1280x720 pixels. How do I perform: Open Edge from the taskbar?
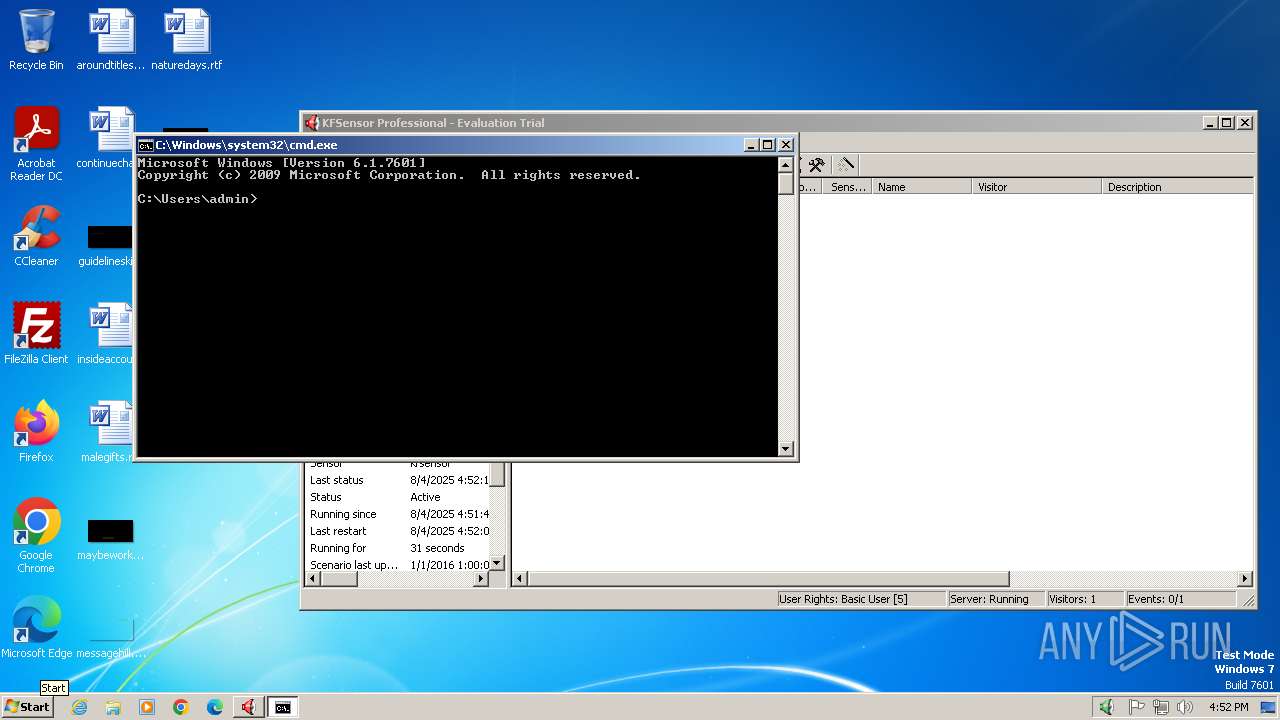tap(215, 707)
